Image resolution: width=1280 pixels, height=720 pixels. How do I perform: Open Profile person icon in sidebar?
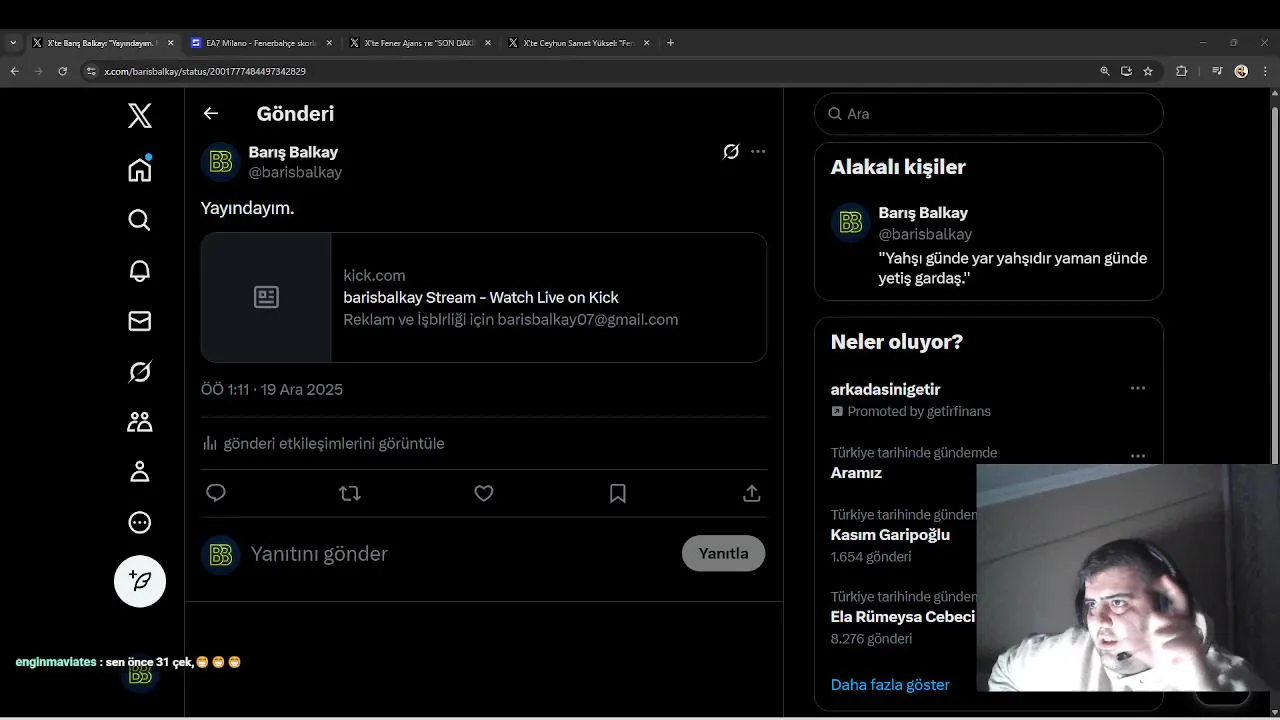tap(140, 472)
